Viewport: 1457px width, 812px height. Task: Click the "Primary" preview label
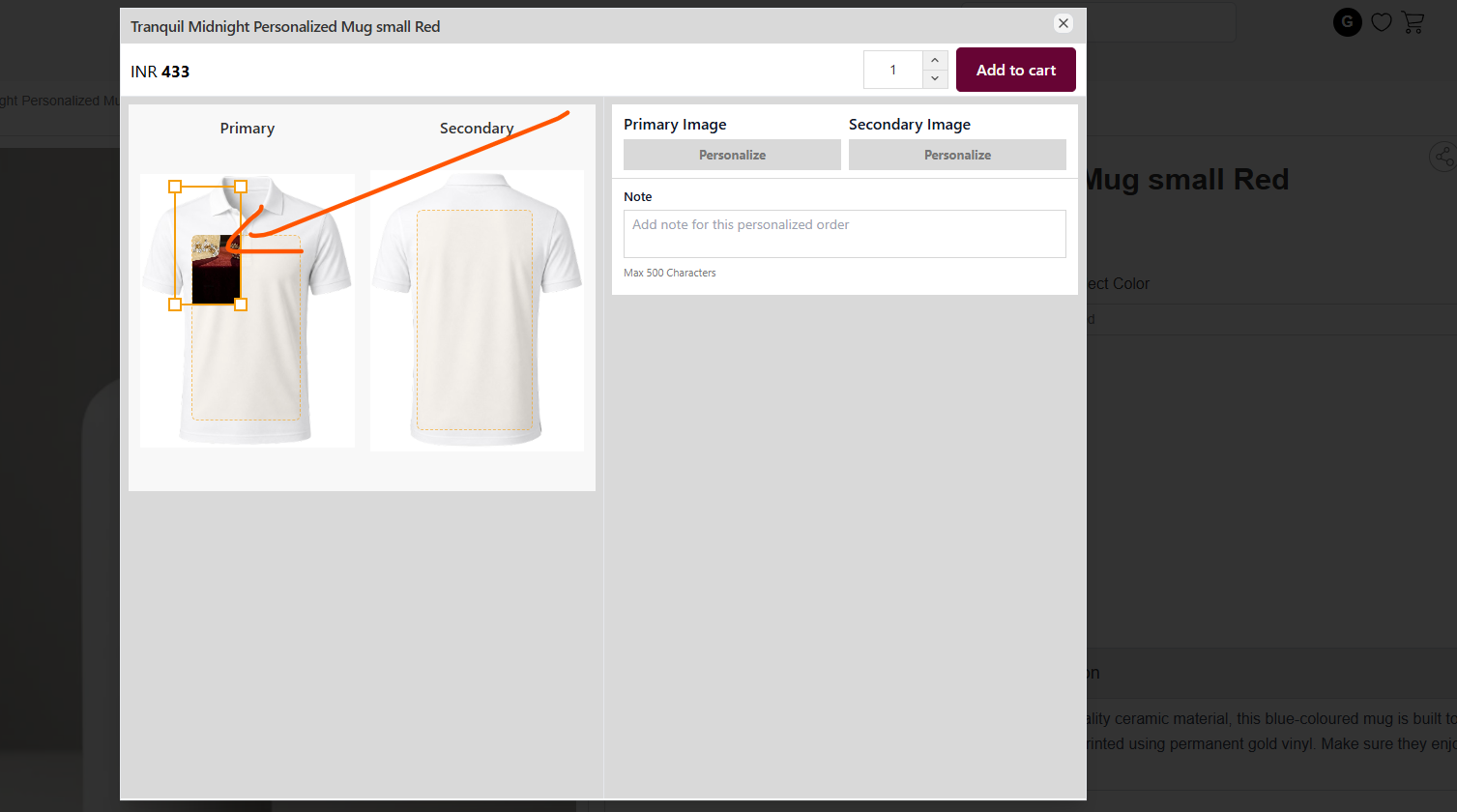pos(248,129)
